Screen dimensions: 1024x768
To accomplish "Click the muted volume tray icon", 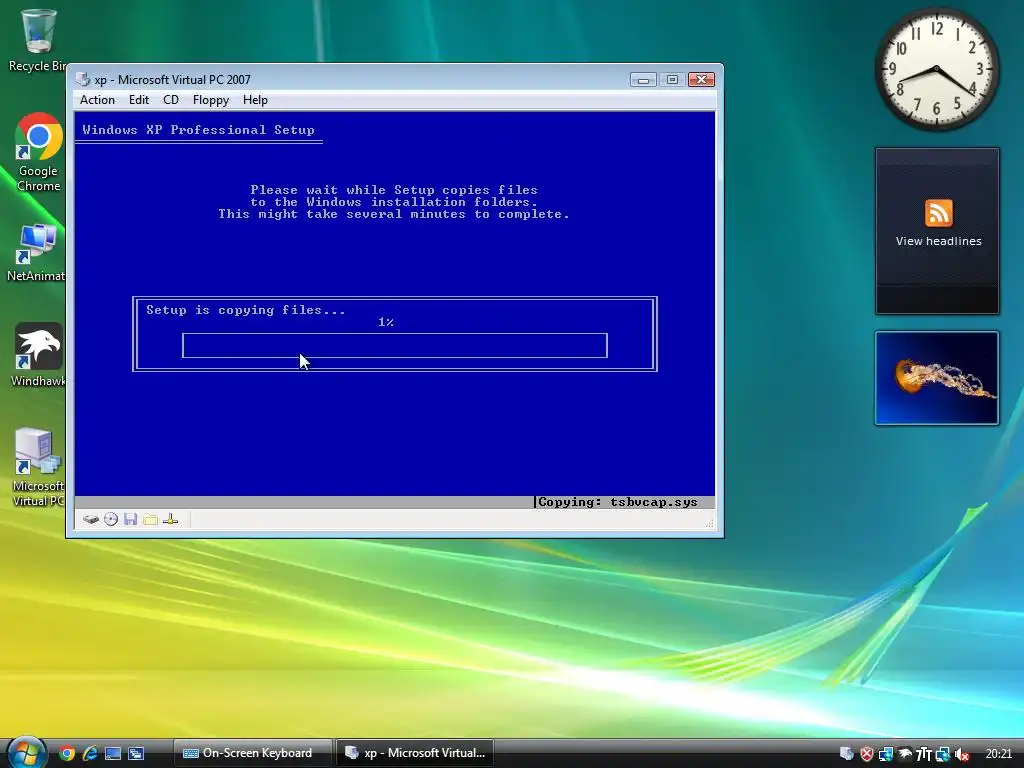I will tap(961, 754).
